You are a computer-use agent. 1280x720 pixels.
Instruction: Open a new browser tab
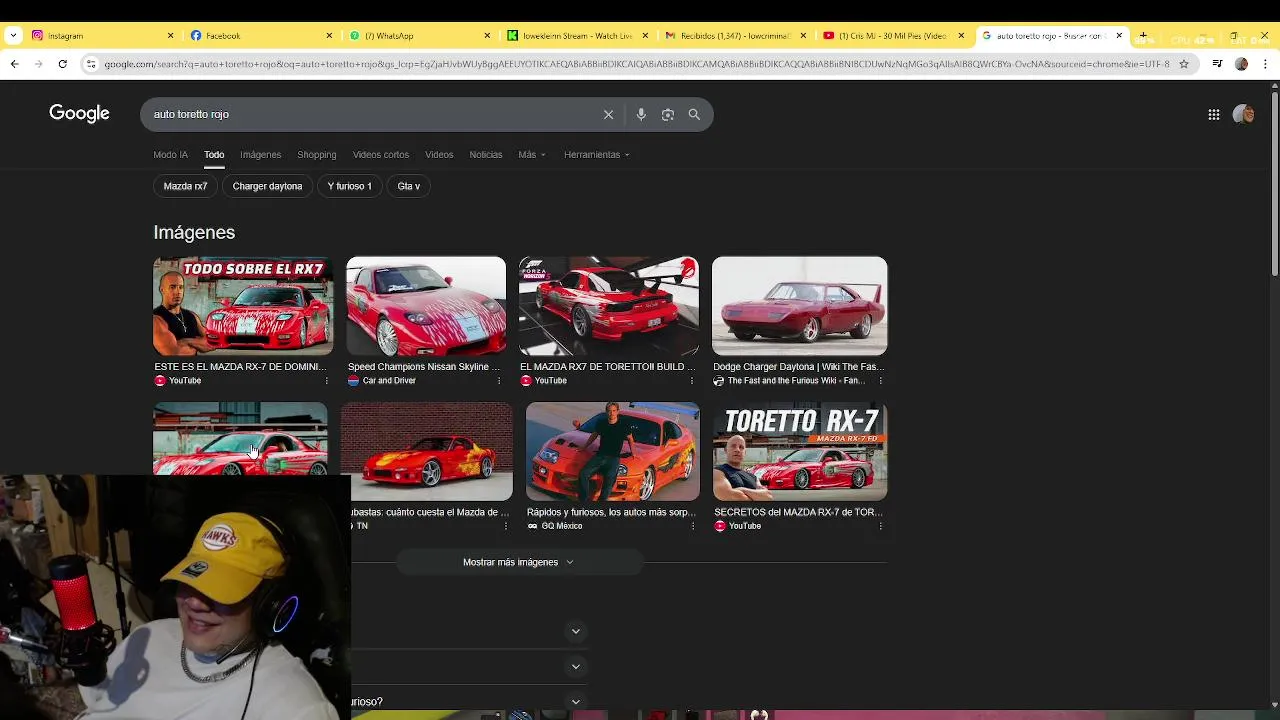[1143, 36]
